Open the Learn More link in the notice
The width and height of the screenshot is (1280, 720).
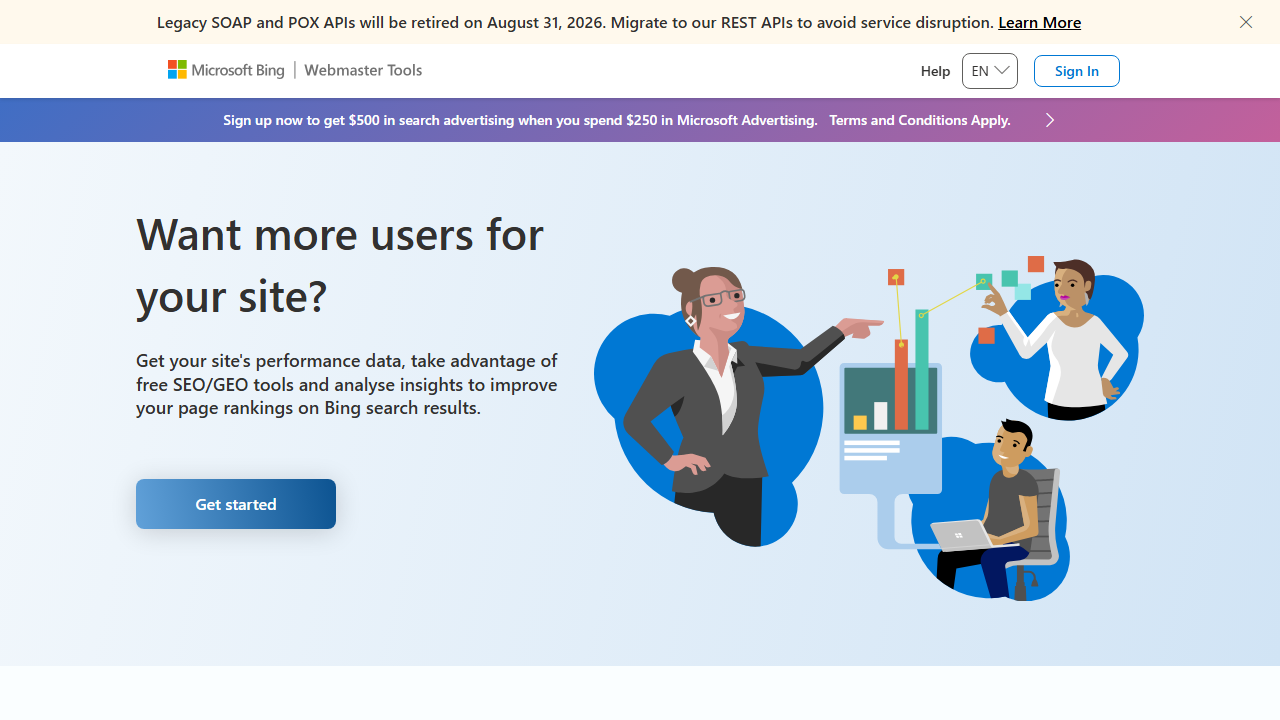(x=1039, y=22)
